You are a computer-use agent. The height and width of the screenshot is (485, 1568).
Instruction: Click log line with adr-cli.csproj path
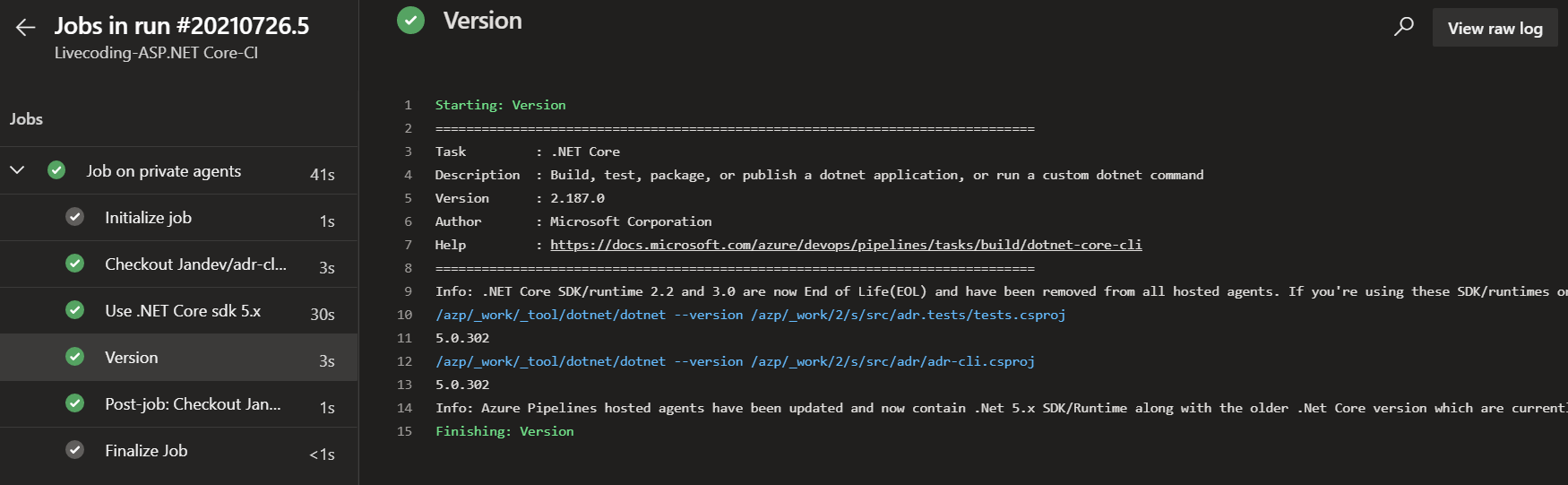[735, 361]
